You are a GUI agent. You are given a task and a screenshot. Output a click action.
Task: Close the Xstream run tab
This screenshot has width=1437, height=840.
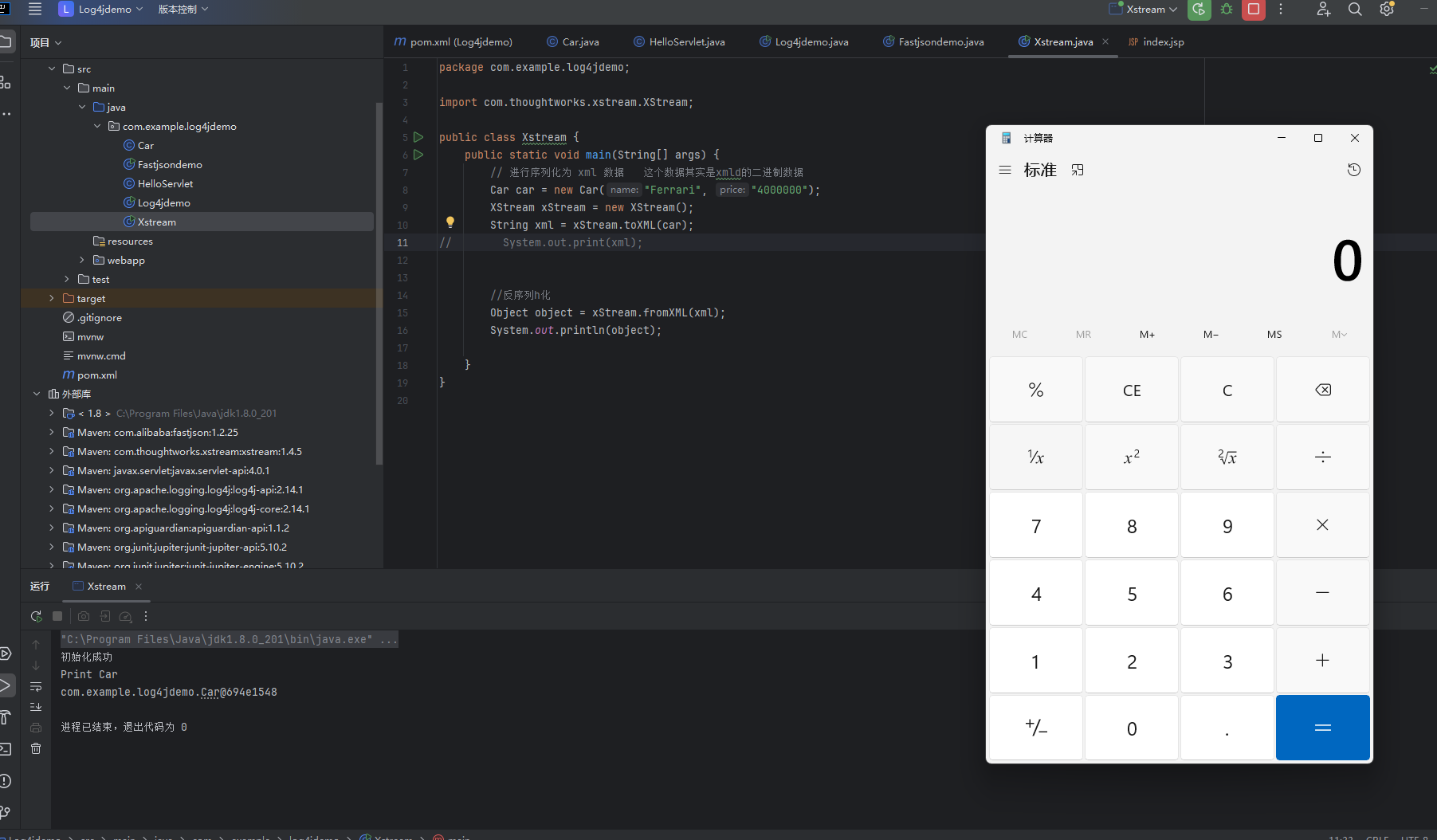[x=139, y=587]
